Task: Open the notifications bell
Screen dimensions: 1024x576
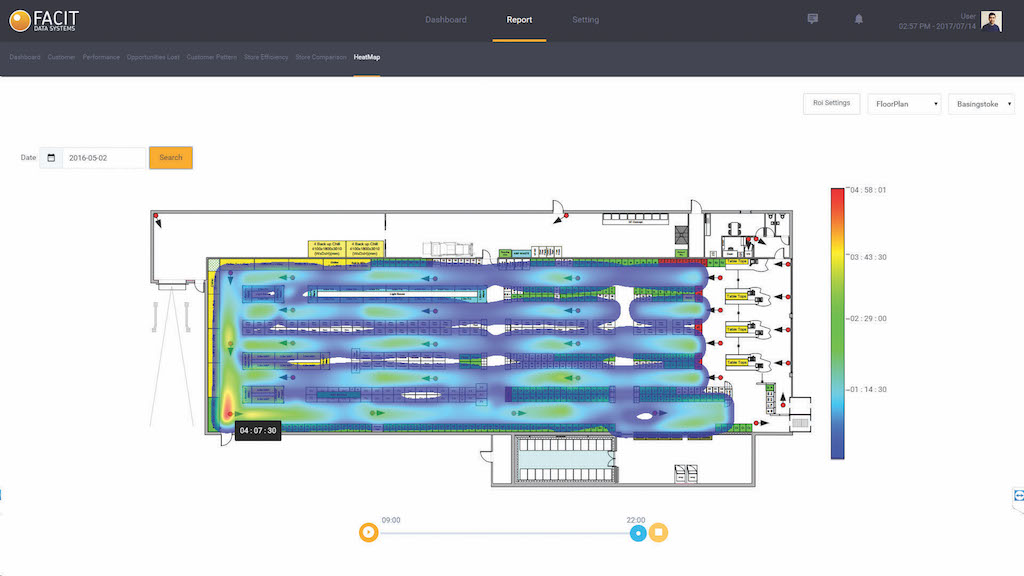Action: 858,19
